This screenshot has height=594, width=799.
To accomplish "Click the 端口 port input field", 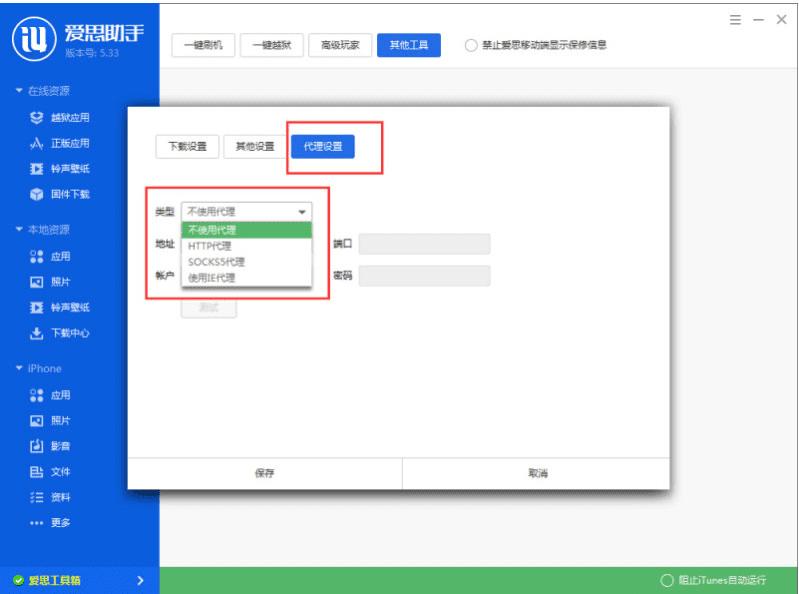I will pos(424,244).
